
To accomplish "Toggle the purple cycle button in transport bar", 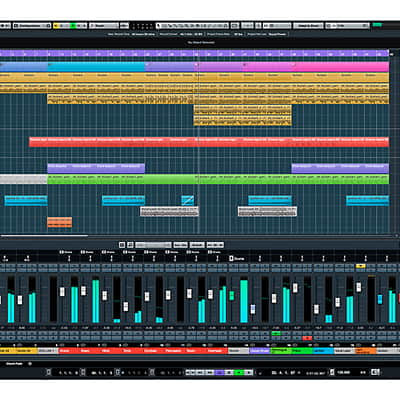I will [x=219, y=372].
